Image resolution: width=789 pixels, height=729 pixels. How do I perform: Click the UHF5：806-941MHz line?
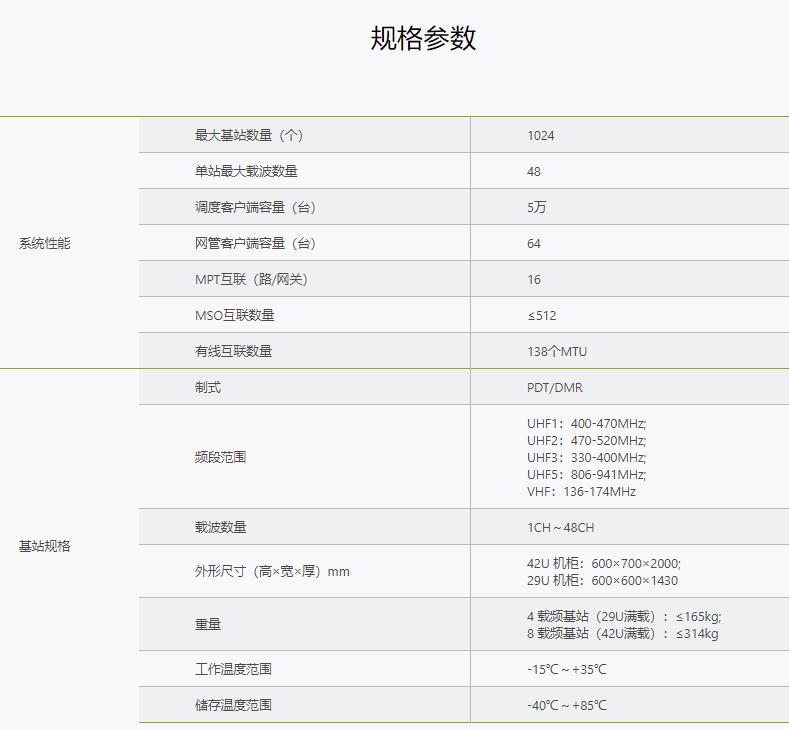[x=587, y=474]
